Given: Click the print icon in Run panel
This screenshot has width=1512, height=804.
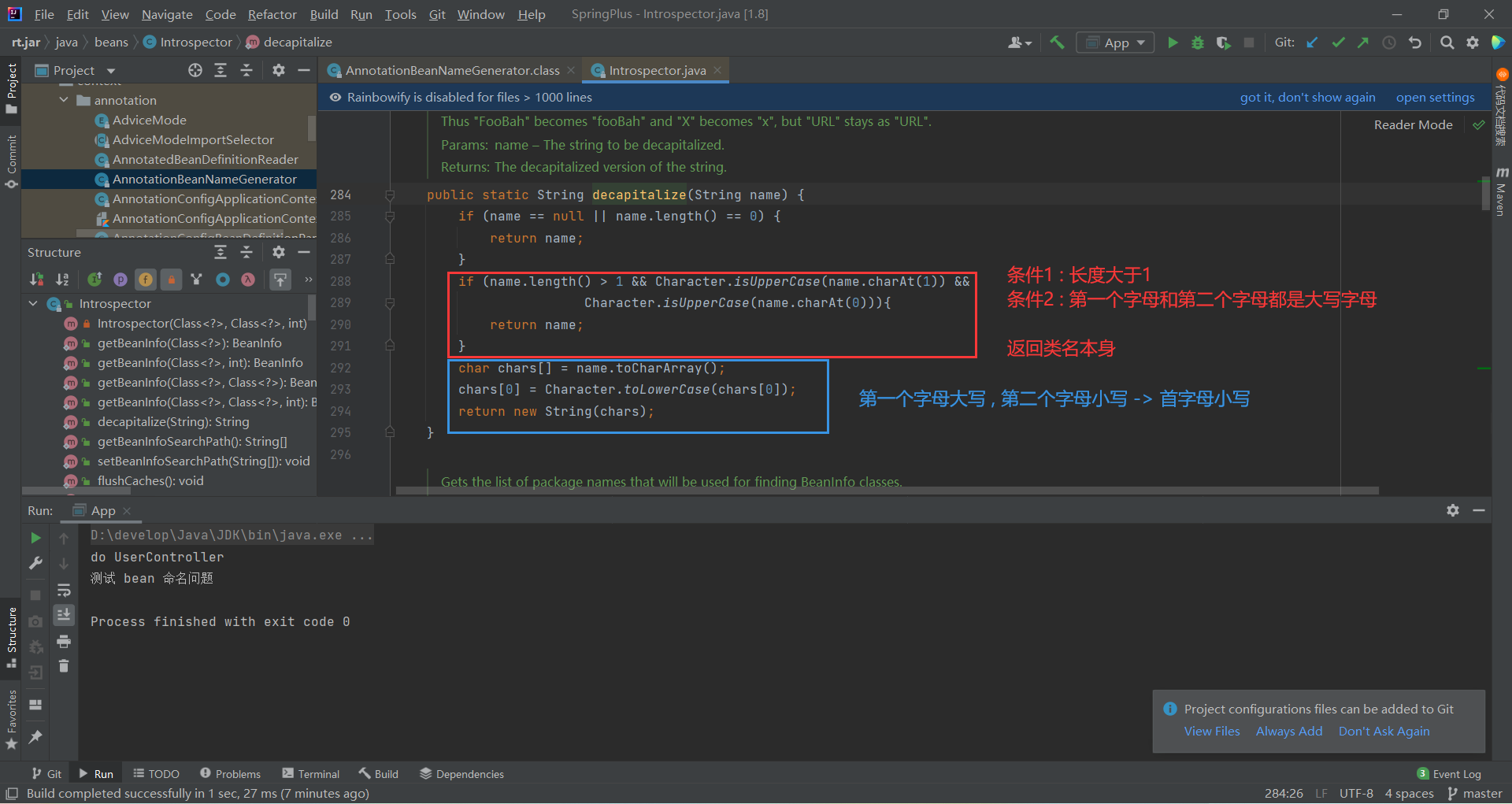Looking at the screenshot, I should [64, 642].
